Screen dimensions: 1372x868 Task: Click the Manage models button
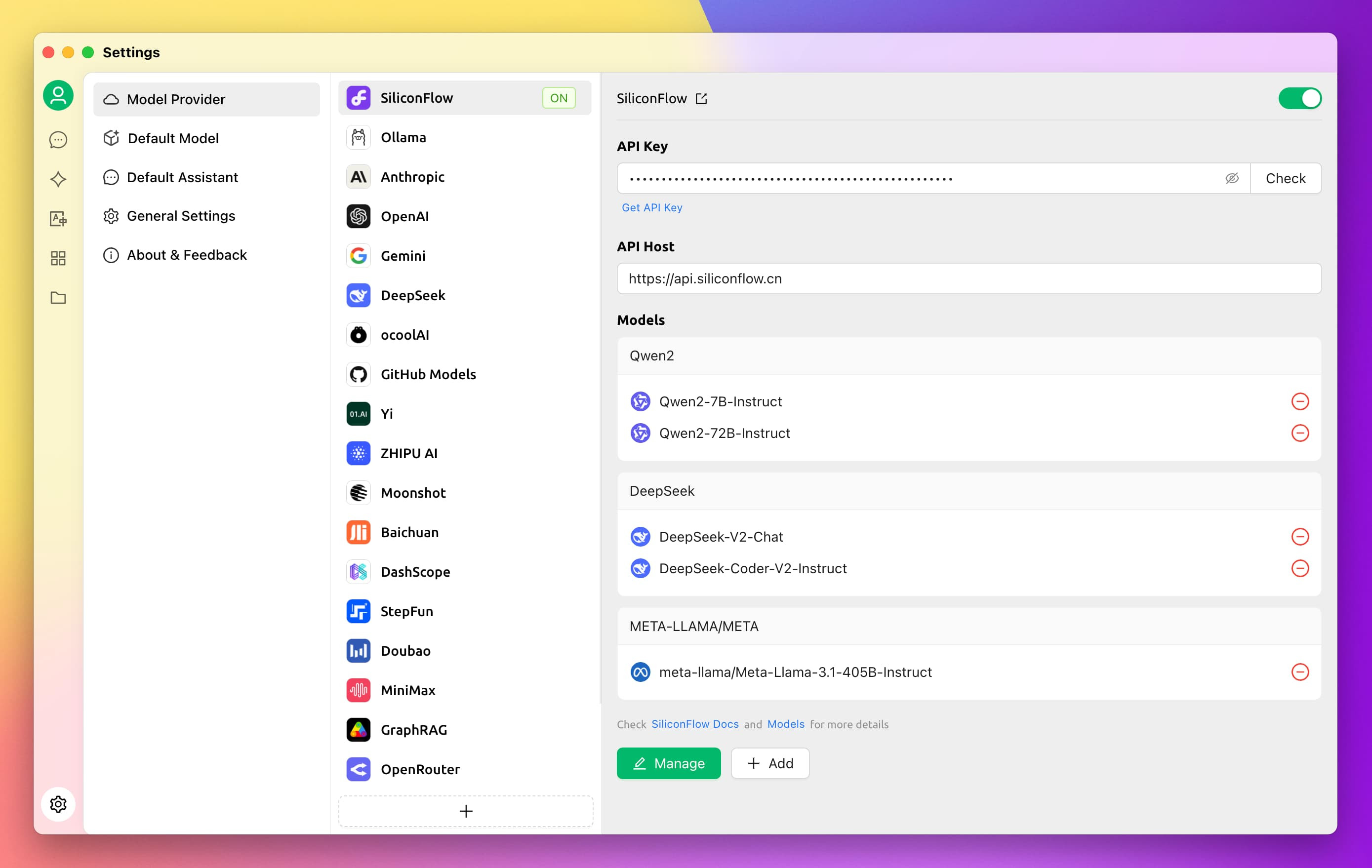(x=668, y=763)
